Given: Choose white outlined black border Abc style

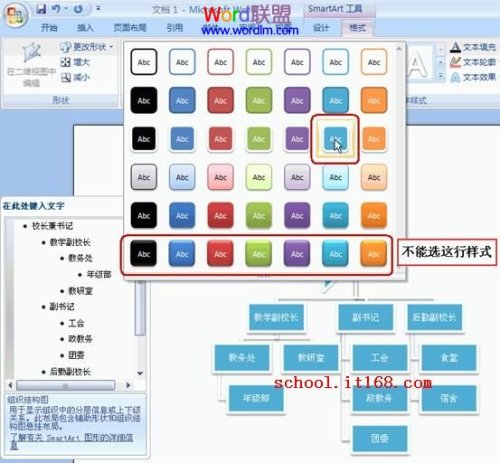Looking at the screenshot, I should pyautogui.click(x=144, y=62).
